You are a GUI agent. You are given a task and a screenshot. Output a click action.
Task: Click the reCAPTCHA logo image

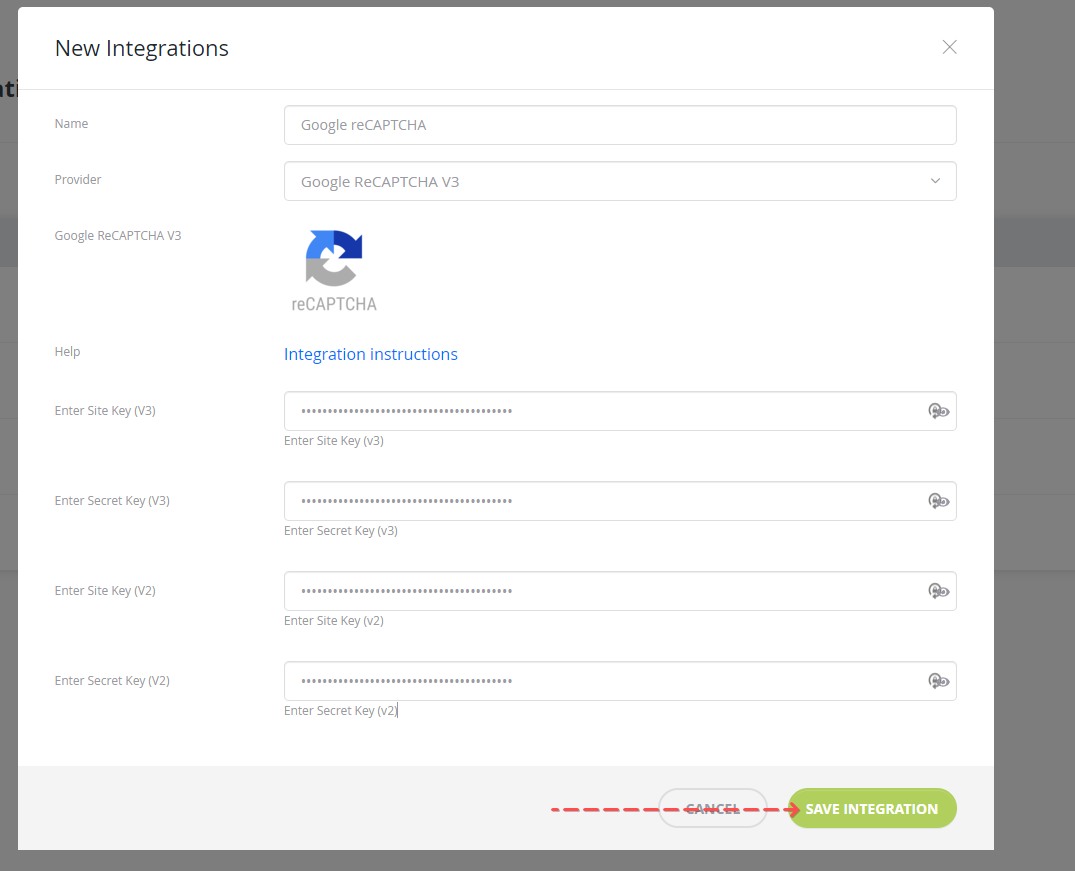(334, 271)
